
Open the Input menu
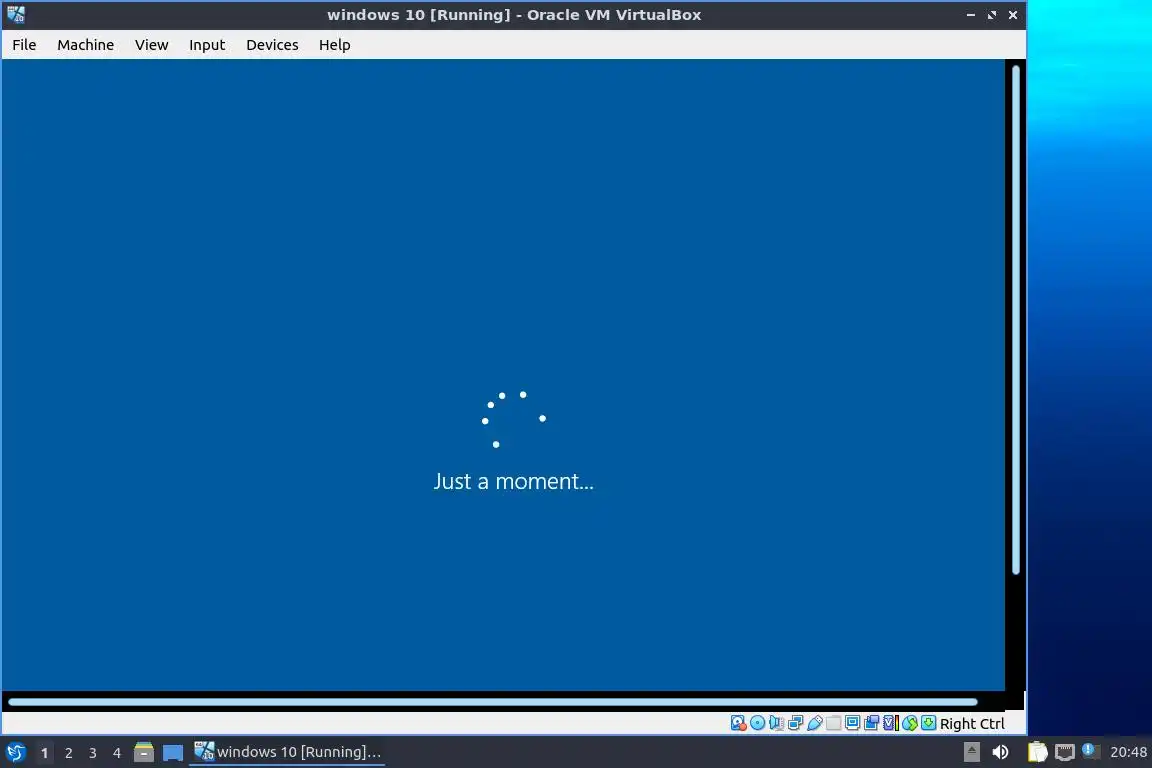coord(206,45)
